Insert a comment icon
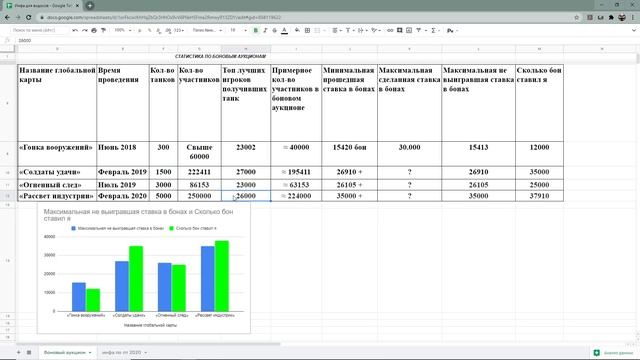This screenshot has height=360, width=640. pos(400,30)
